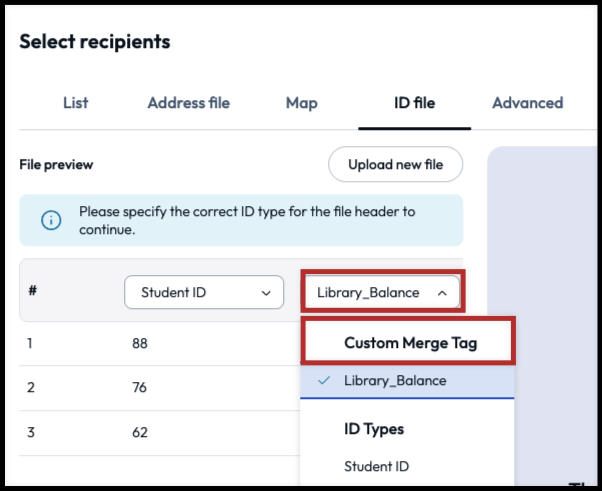
Task: Click the ID type instruction banner text
Action: point(246,220)
